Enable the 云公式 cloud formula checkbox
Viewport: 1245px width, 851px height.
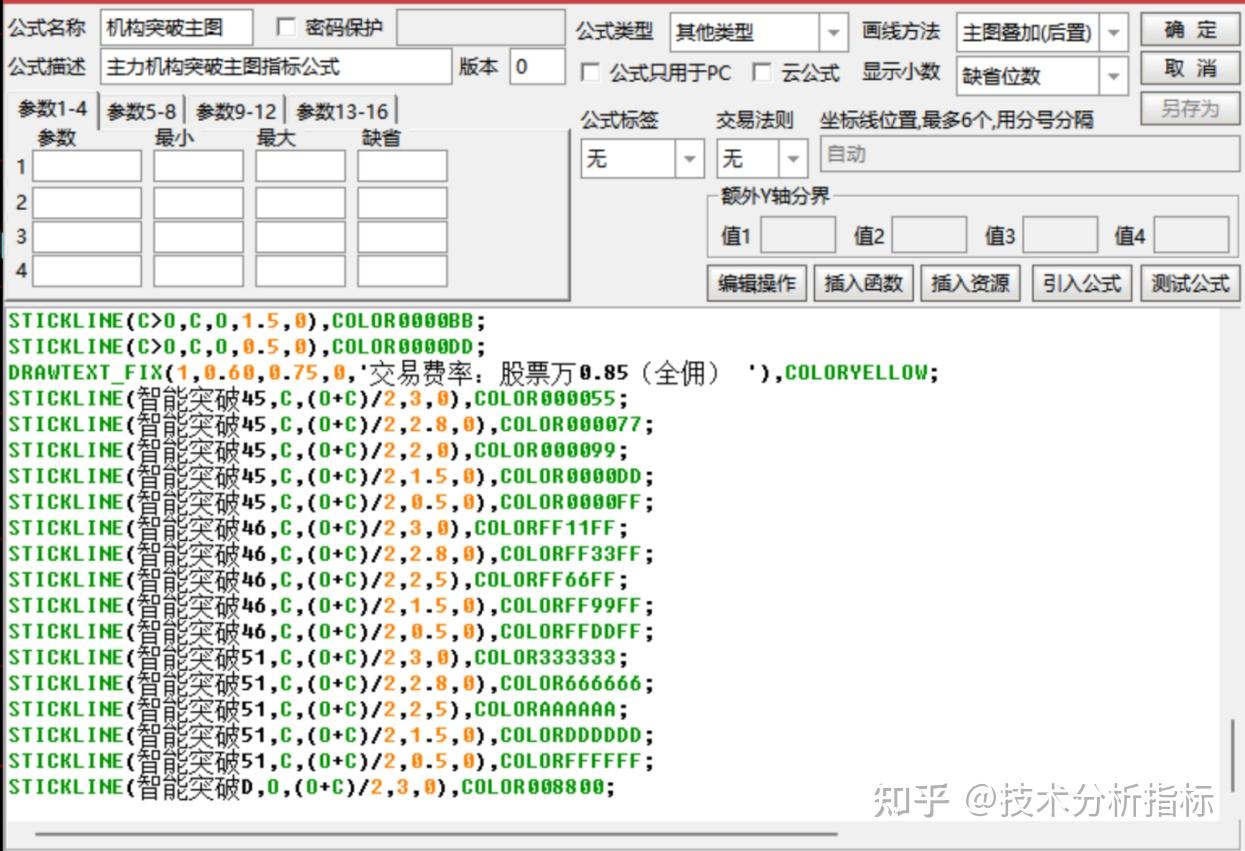coord(763,73)
